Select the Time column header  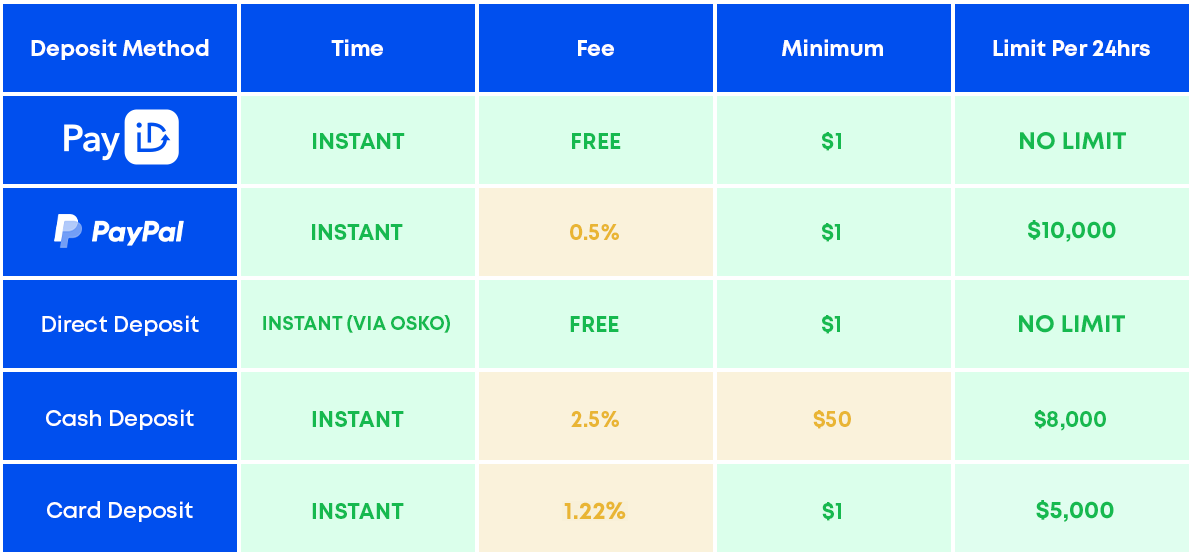[357, 48]
